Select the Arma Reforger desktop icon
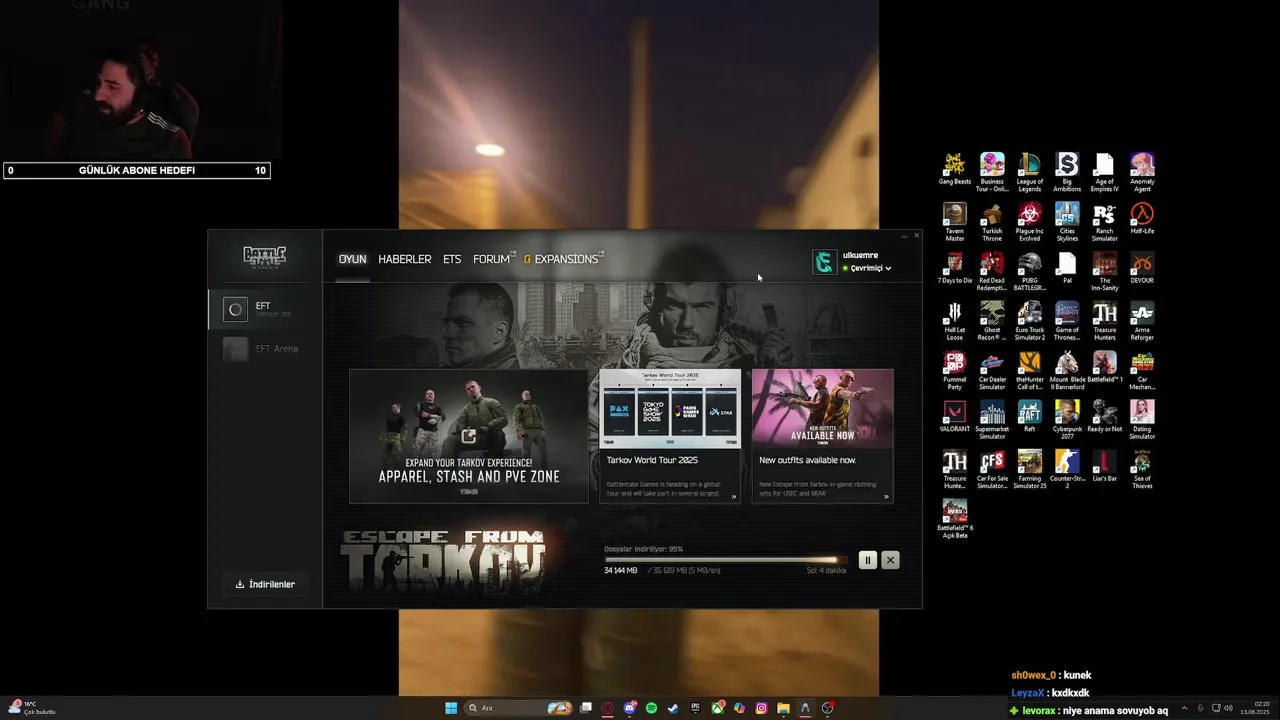Image resolution: width=1280 pixels, height=720 pixels. [1142, 321]
